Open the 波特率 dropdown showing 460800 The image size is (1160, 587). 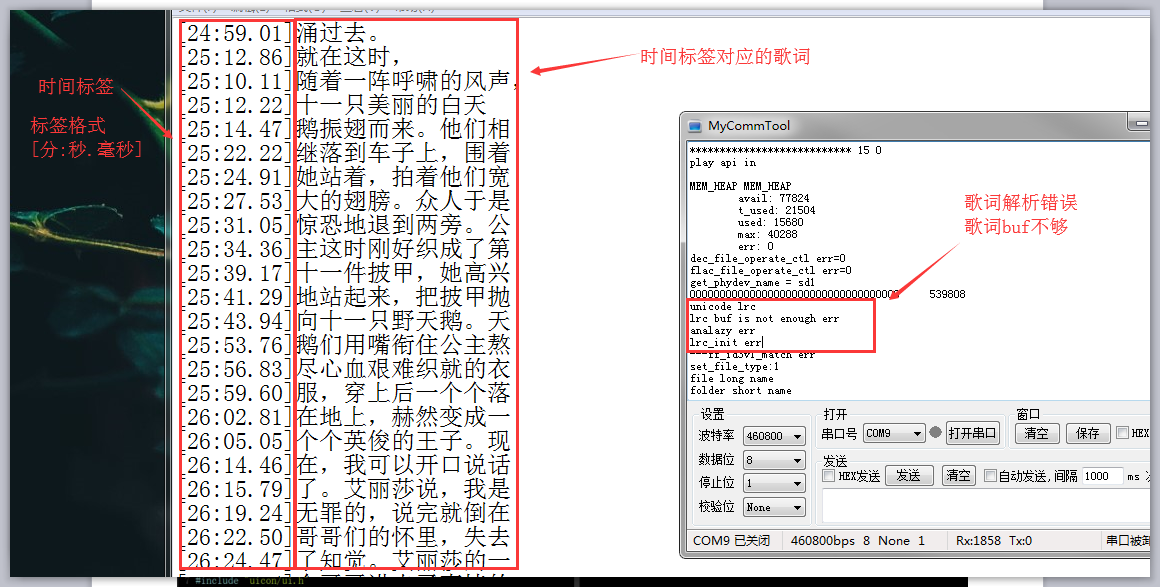pyautogui.click(x=775, y=436)
